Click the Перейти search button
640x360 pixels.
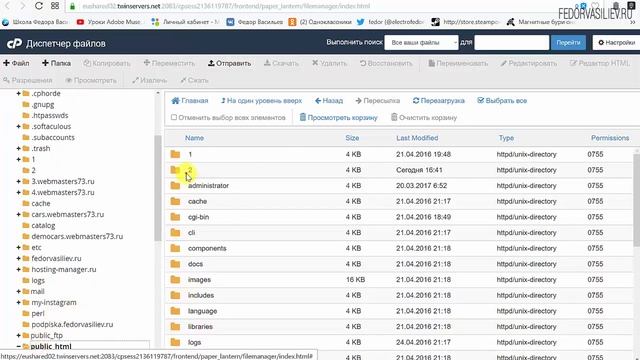point(568,42)
